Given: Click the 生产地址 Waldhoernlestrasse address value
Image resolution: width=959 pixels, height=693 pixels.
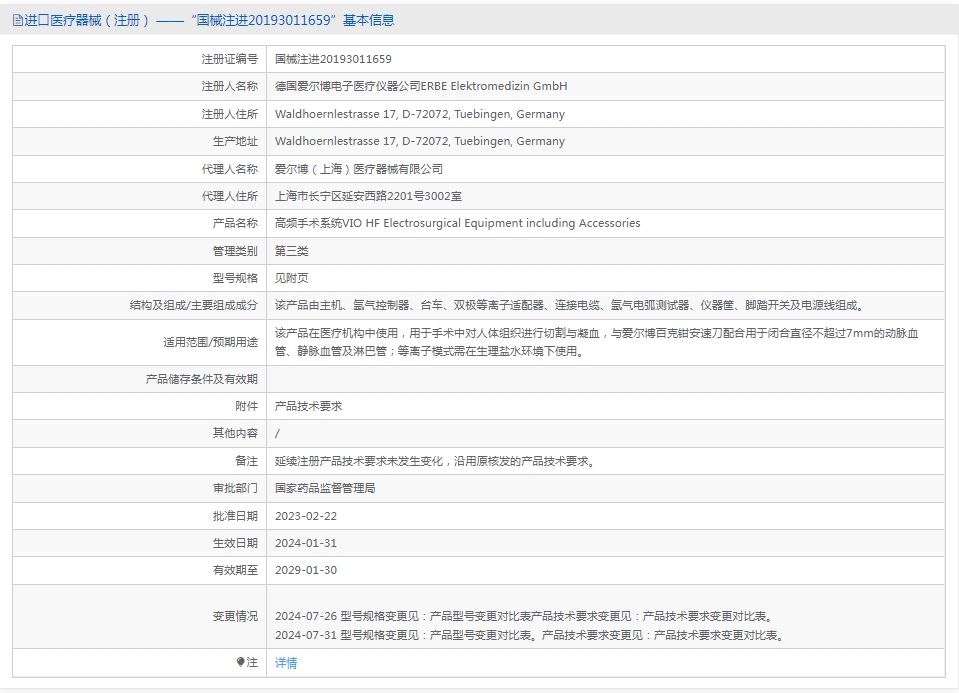Looking at the screenshot, I should pyautogui.click(x=419, y=141).
